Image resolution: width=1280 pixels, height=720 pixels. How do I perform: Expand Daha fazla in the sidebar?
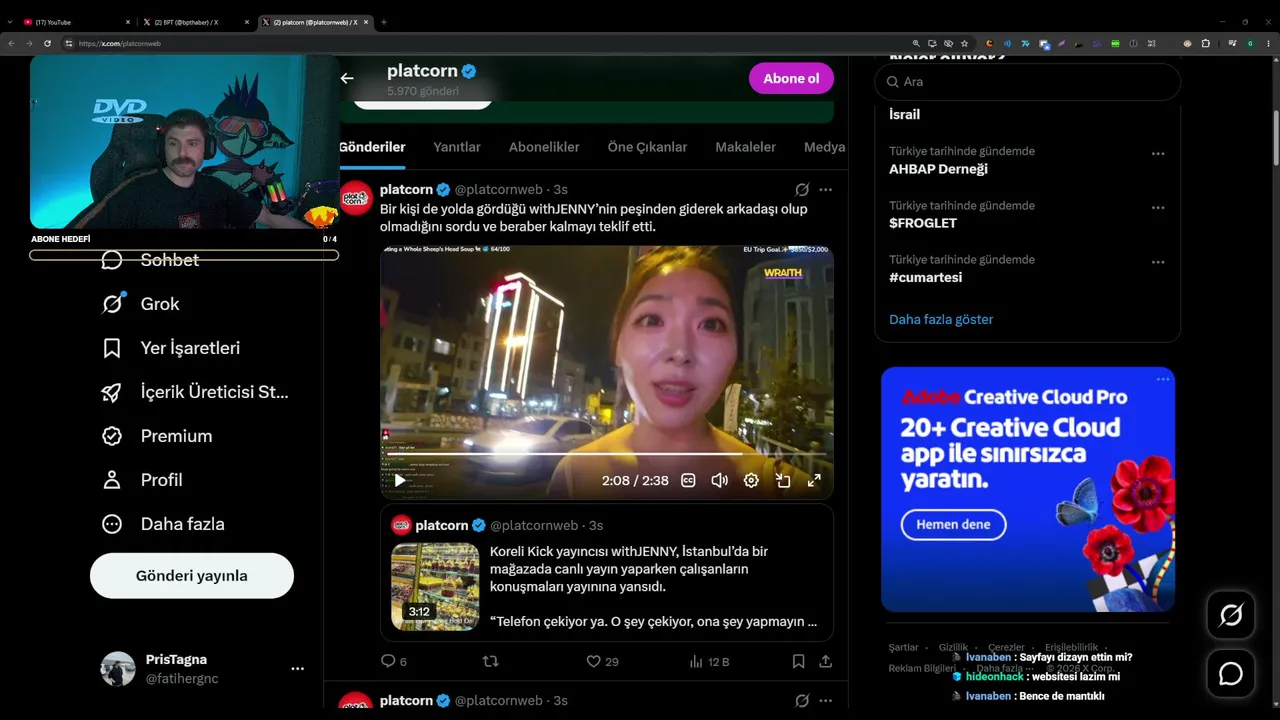pos(163,524)
